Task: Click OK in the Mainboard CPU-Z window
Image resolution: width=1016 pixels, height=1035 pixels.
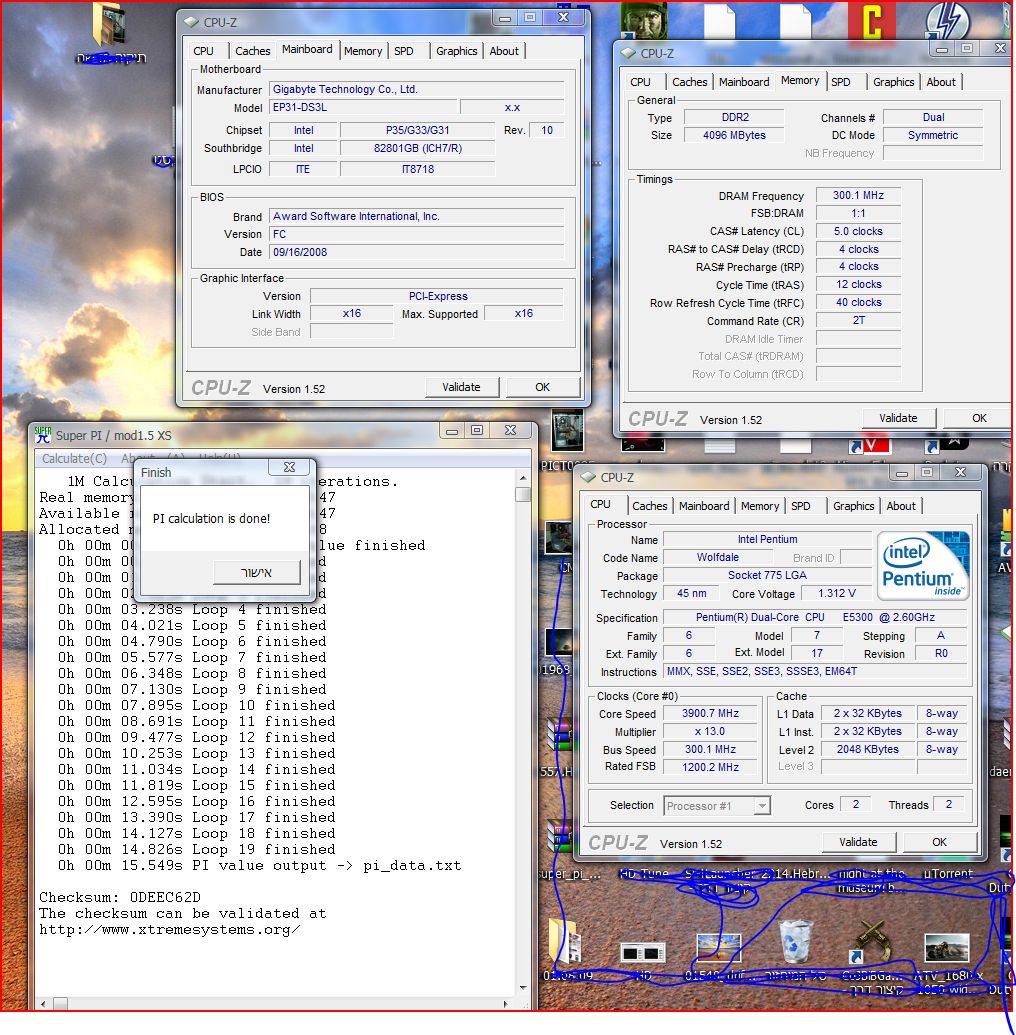Action: tap(543, 387)
